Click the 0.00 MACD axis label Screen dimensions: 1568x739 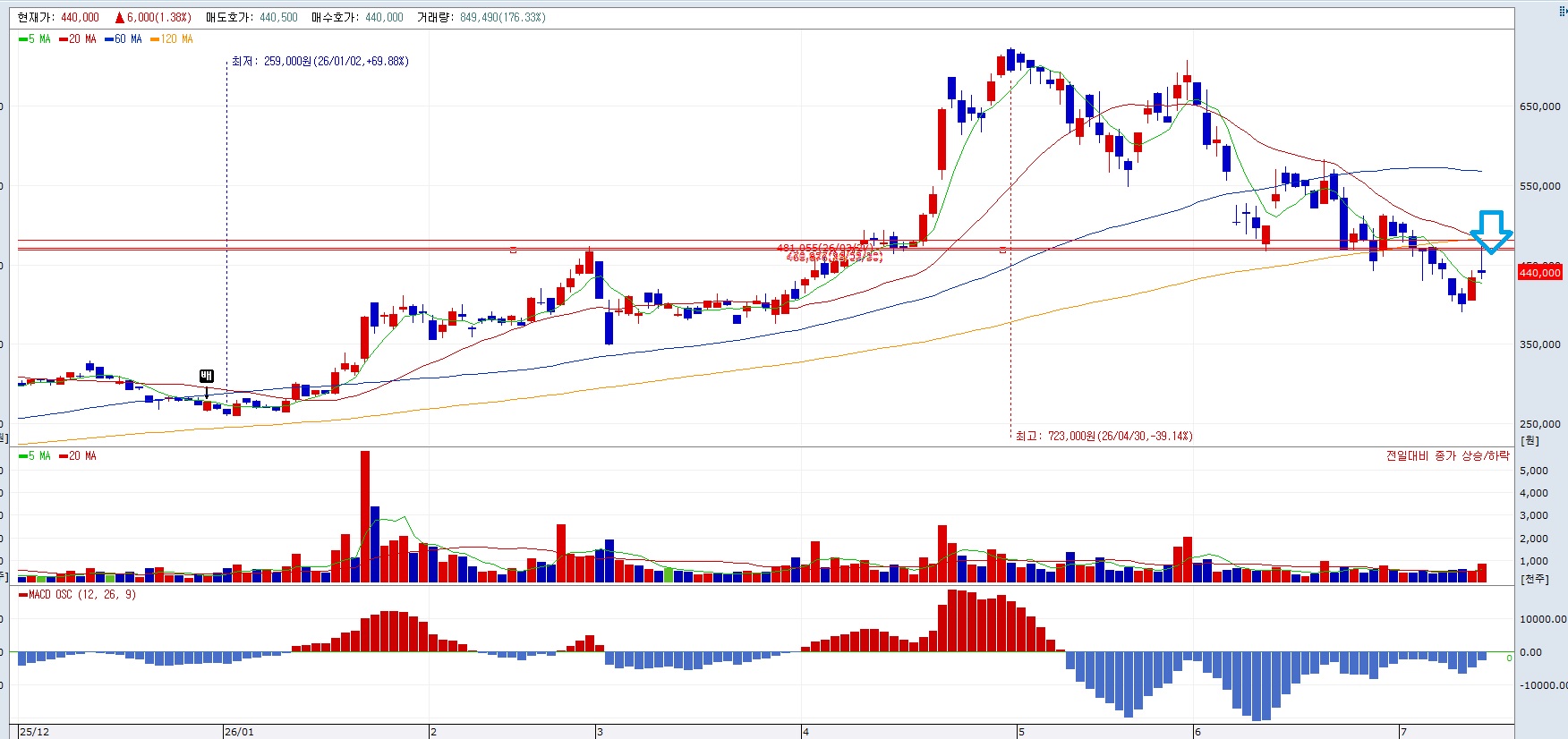tap(1531, 652)
